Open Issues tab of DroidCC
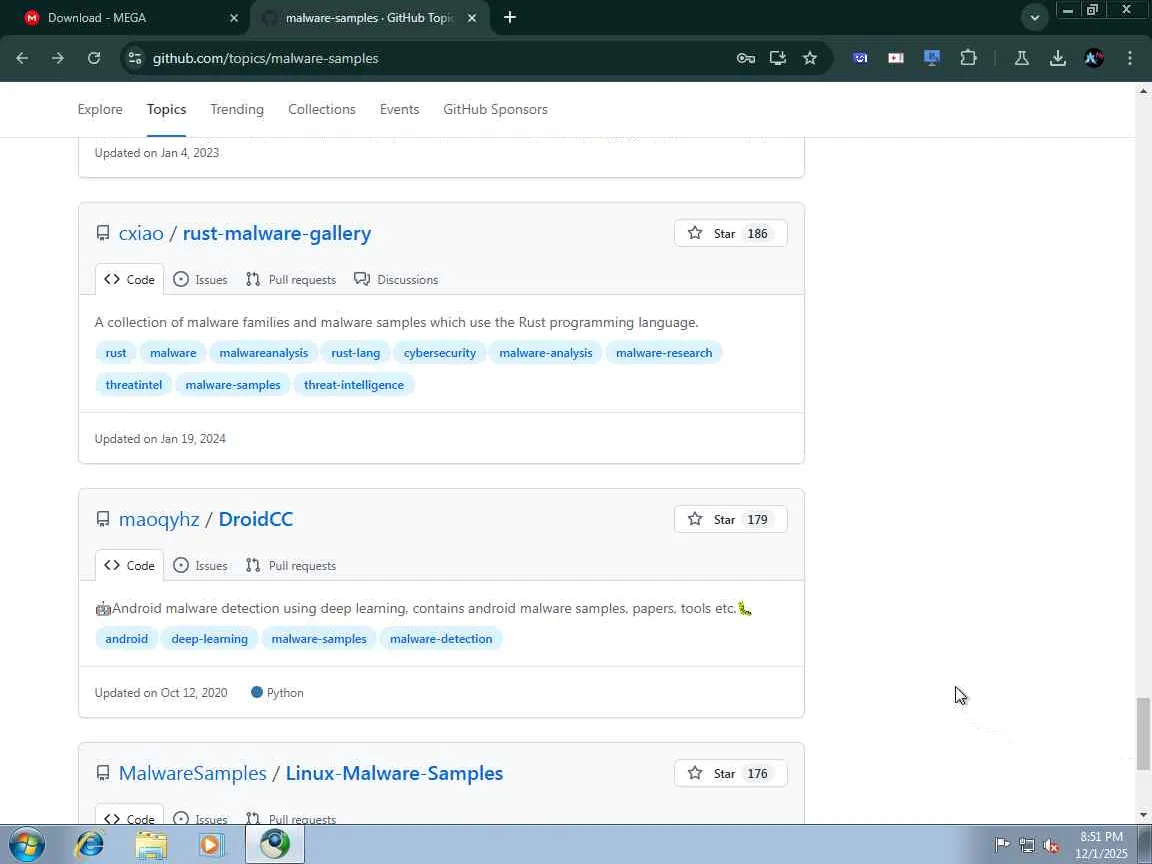The width and height of the screenshot is (1152, 864). coord(201,566)
